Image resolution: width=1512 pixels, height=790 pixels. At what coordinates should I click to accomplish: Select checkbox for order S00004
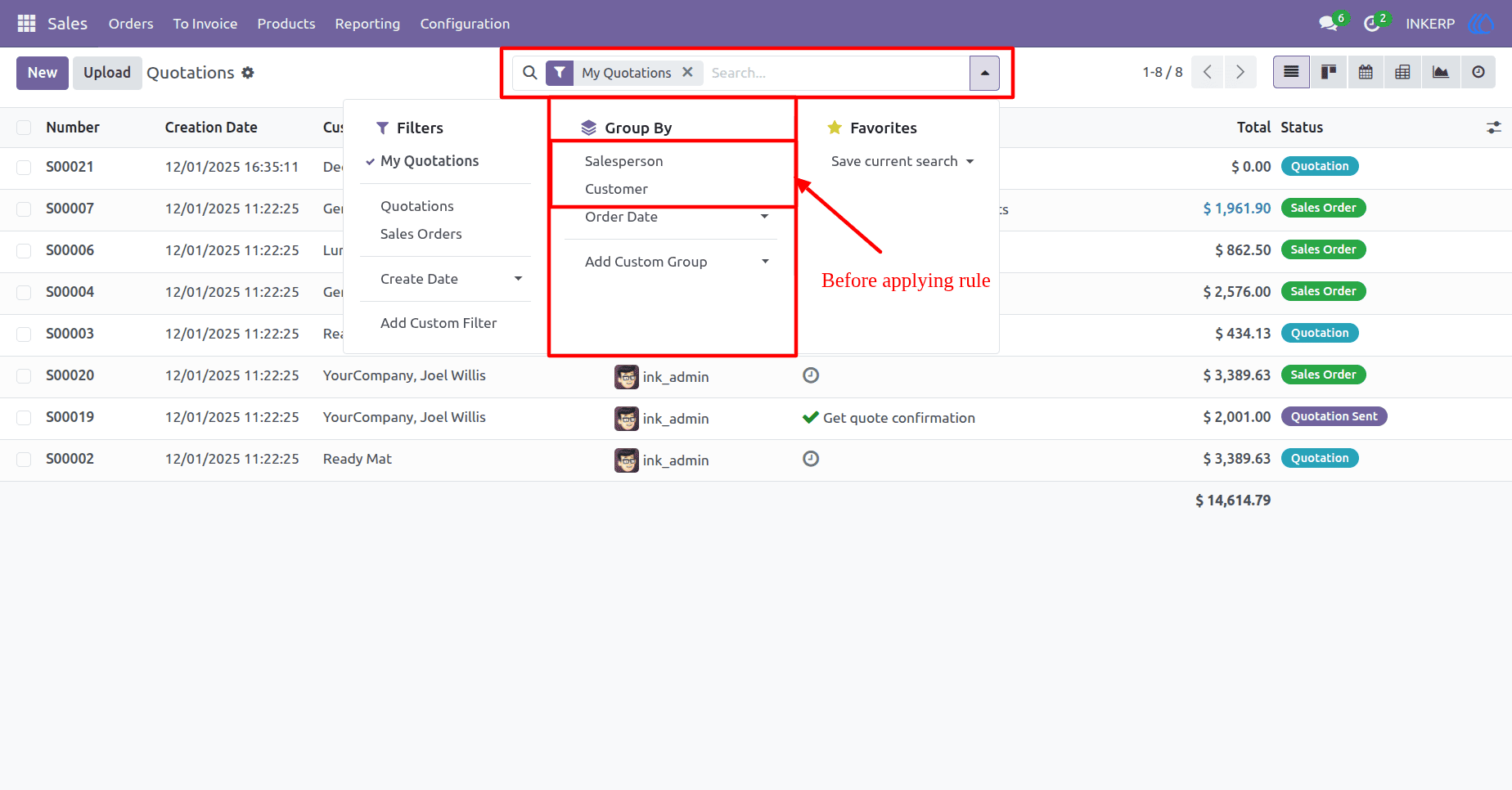[24, 293]
